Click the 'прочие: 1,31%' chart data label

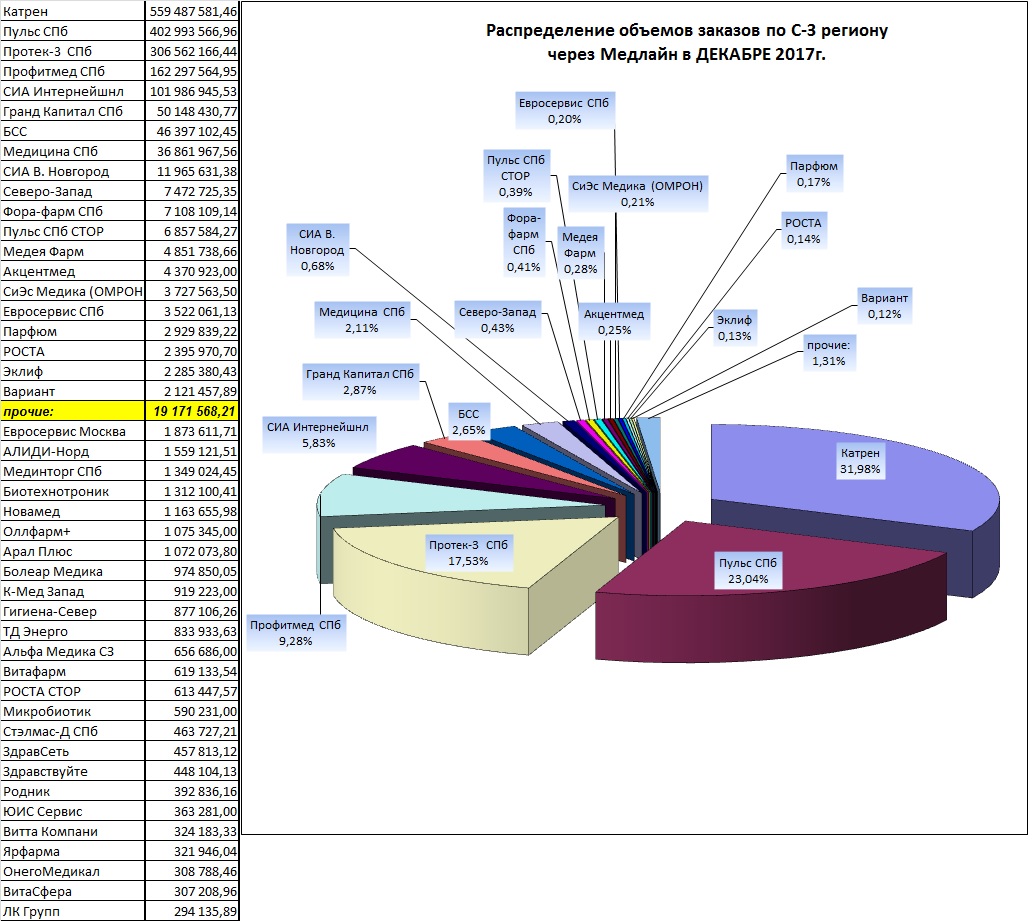828,353
